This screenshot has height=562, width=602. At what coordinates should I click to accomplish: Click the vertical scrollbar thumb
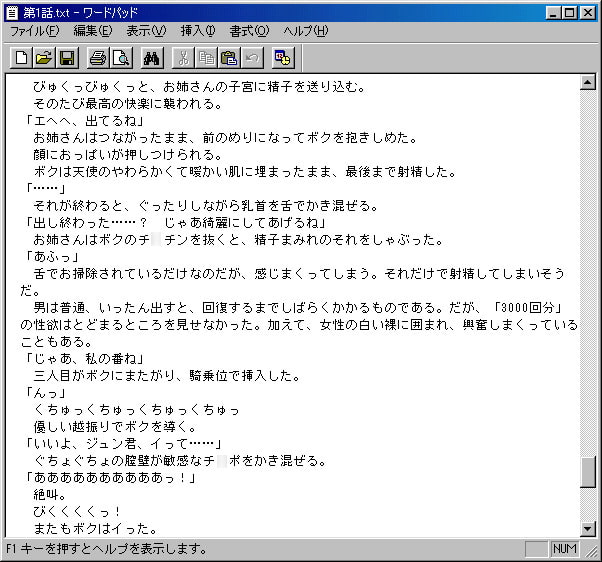(588, 472)
